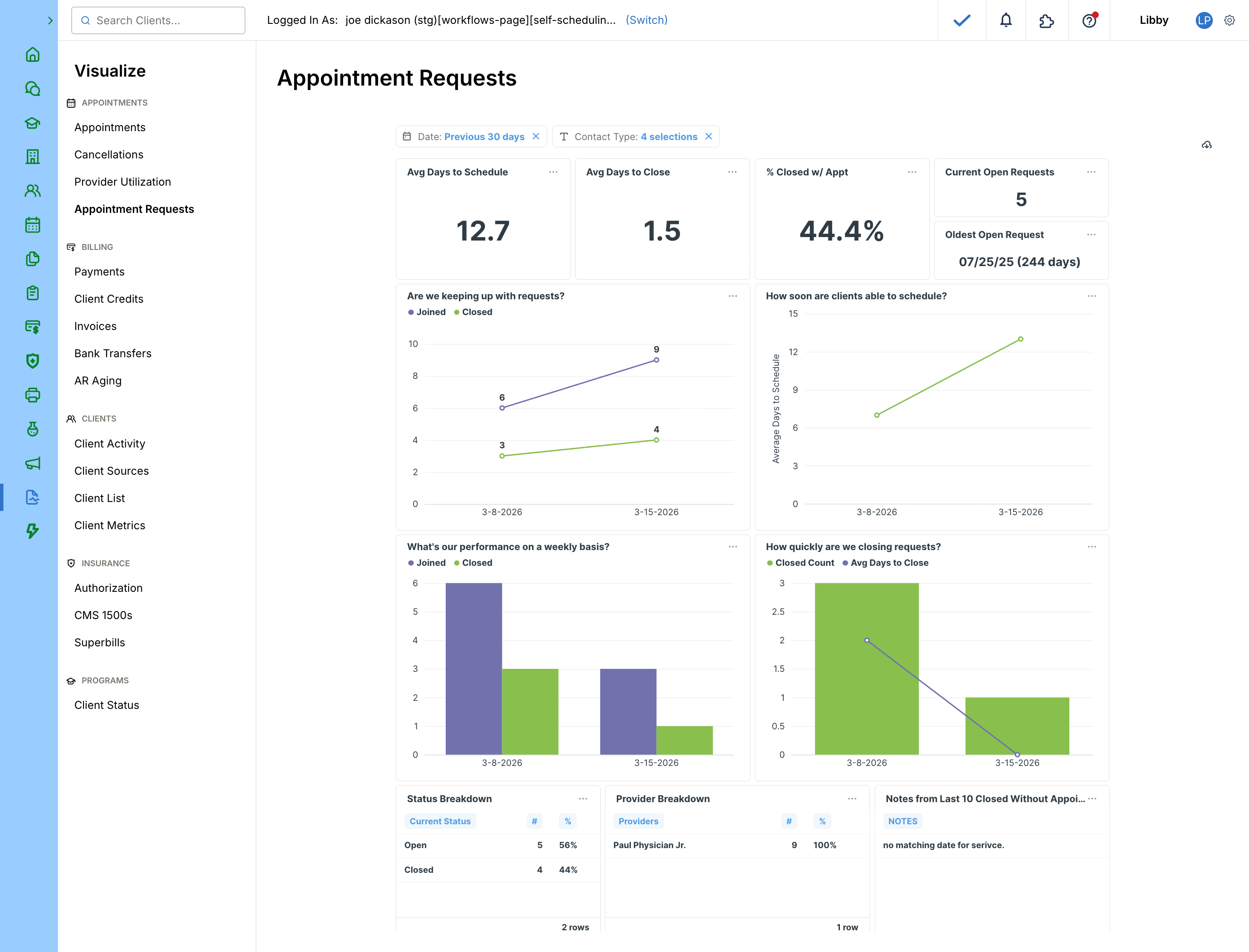Open settings gear next to avatar
The image size is (1249, 952).
1229,20
